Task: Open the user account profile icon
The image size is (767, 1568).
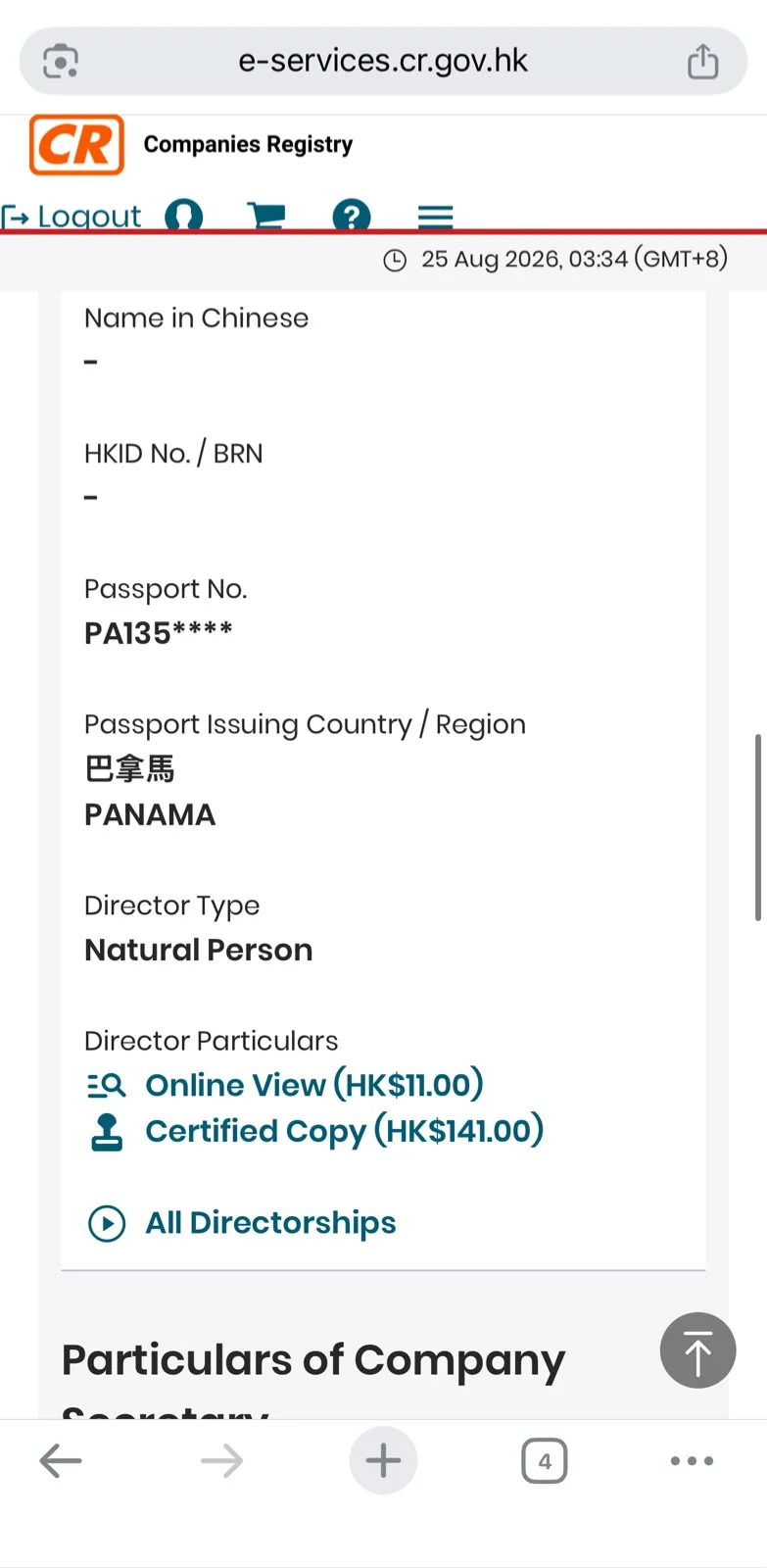Action: point(184,215)
